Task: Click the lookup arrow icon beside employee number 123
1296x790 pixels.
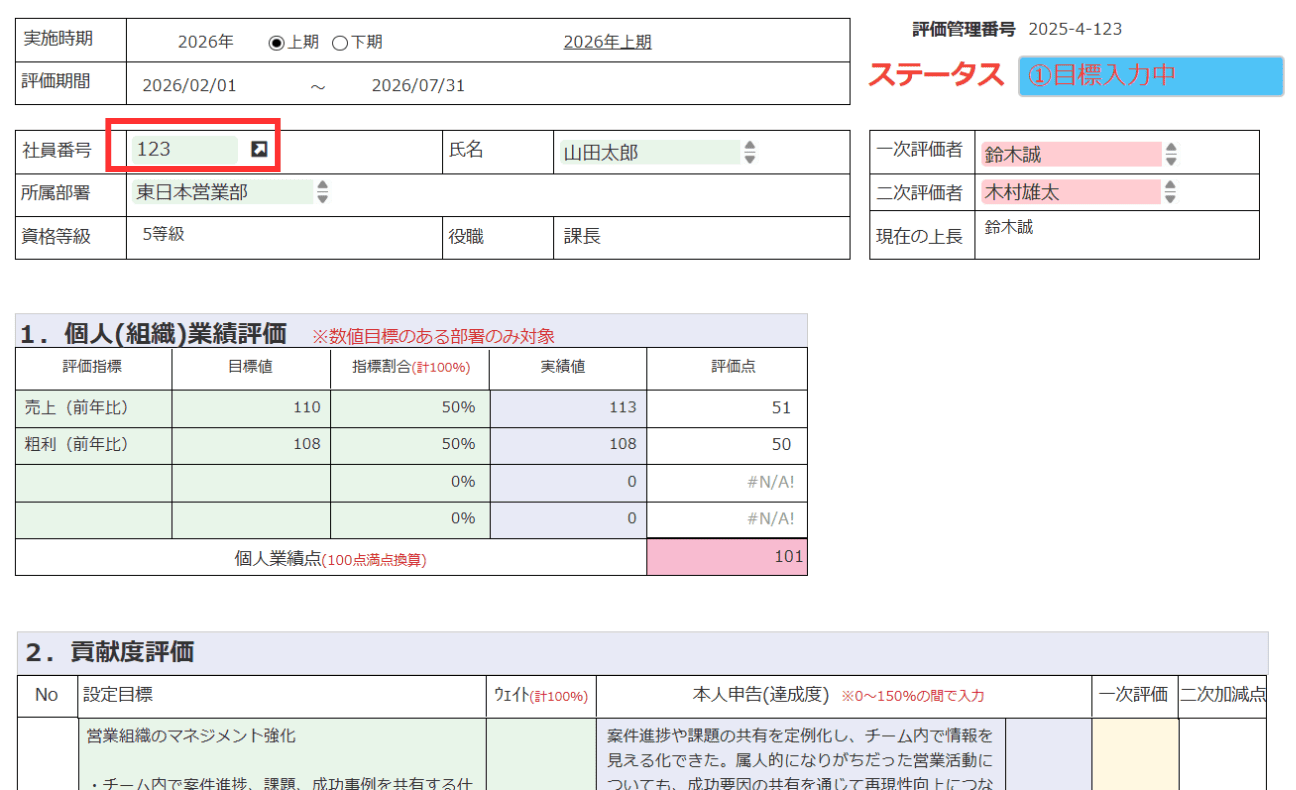Action: [259, 149]
